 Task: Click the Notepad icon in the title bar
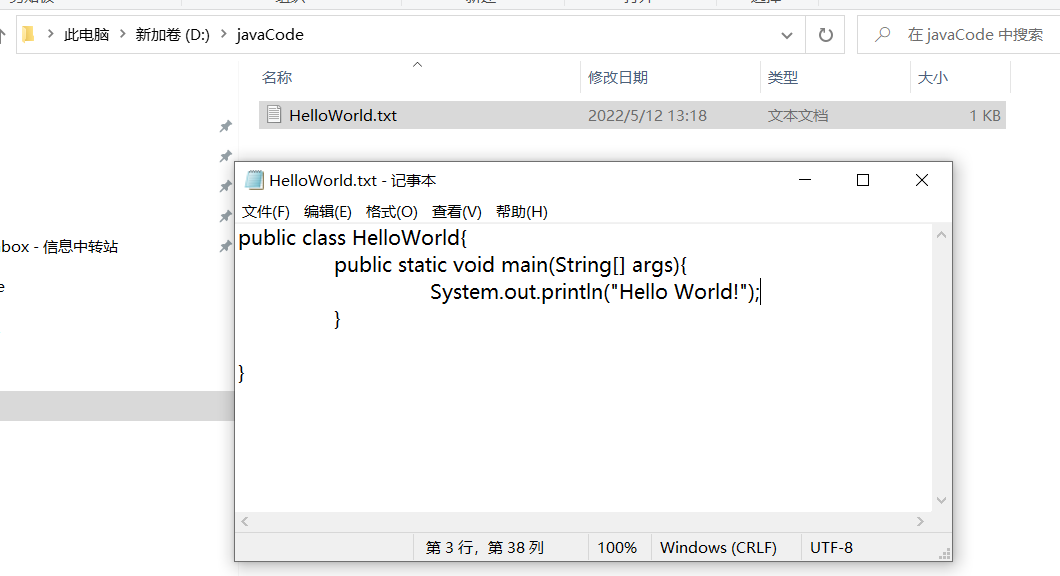coord(254,180)
